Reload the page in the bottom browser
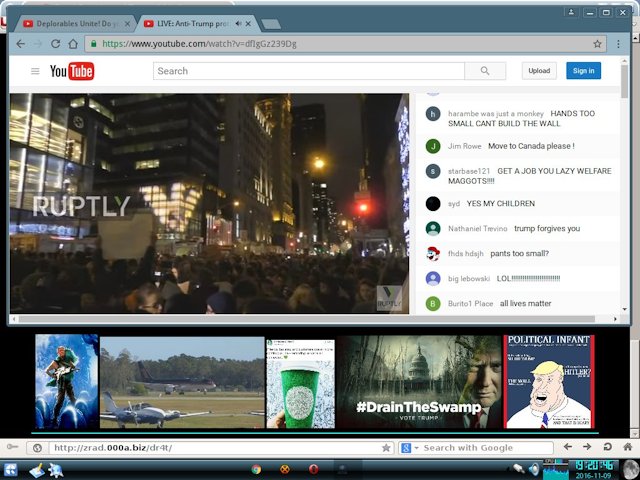Screen dimensions: 640x480 [x=607, y=447]
